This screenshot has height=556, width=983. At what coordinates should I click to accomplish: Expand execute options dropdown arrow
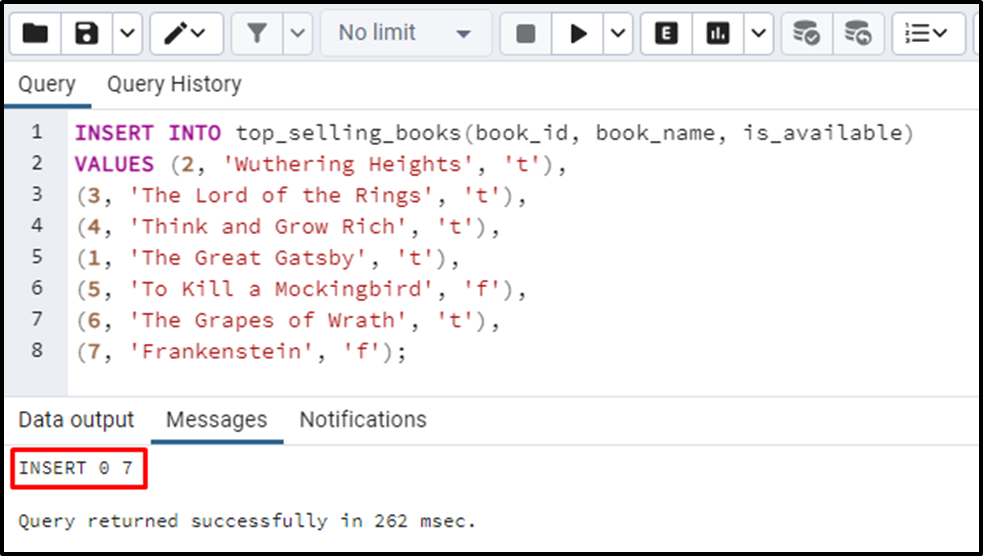(618, 33)
